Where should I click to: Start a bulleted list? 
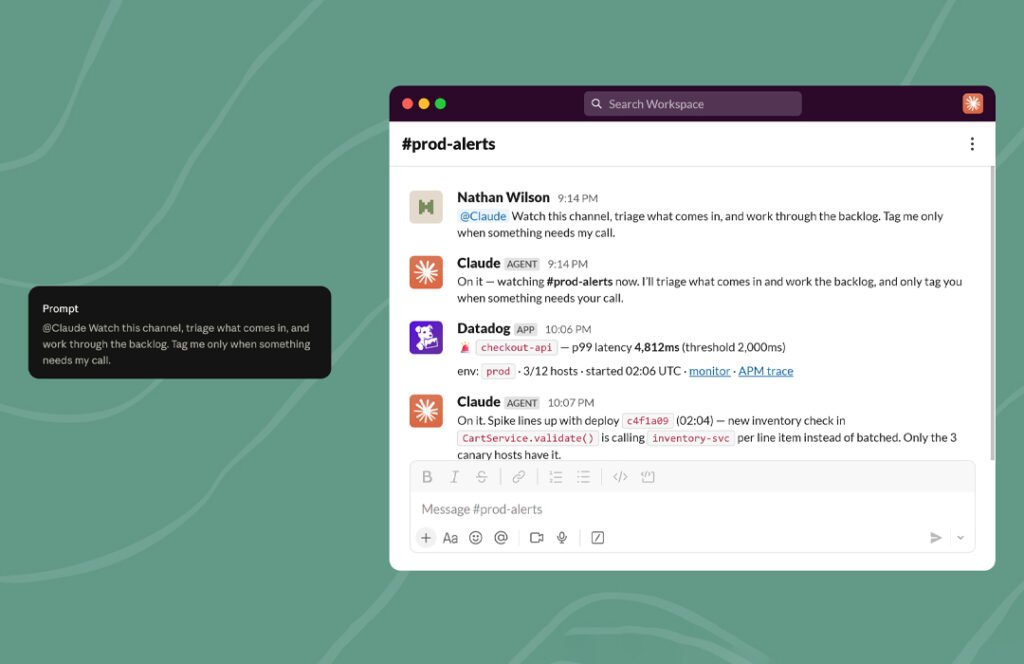[x=583, y=477]
